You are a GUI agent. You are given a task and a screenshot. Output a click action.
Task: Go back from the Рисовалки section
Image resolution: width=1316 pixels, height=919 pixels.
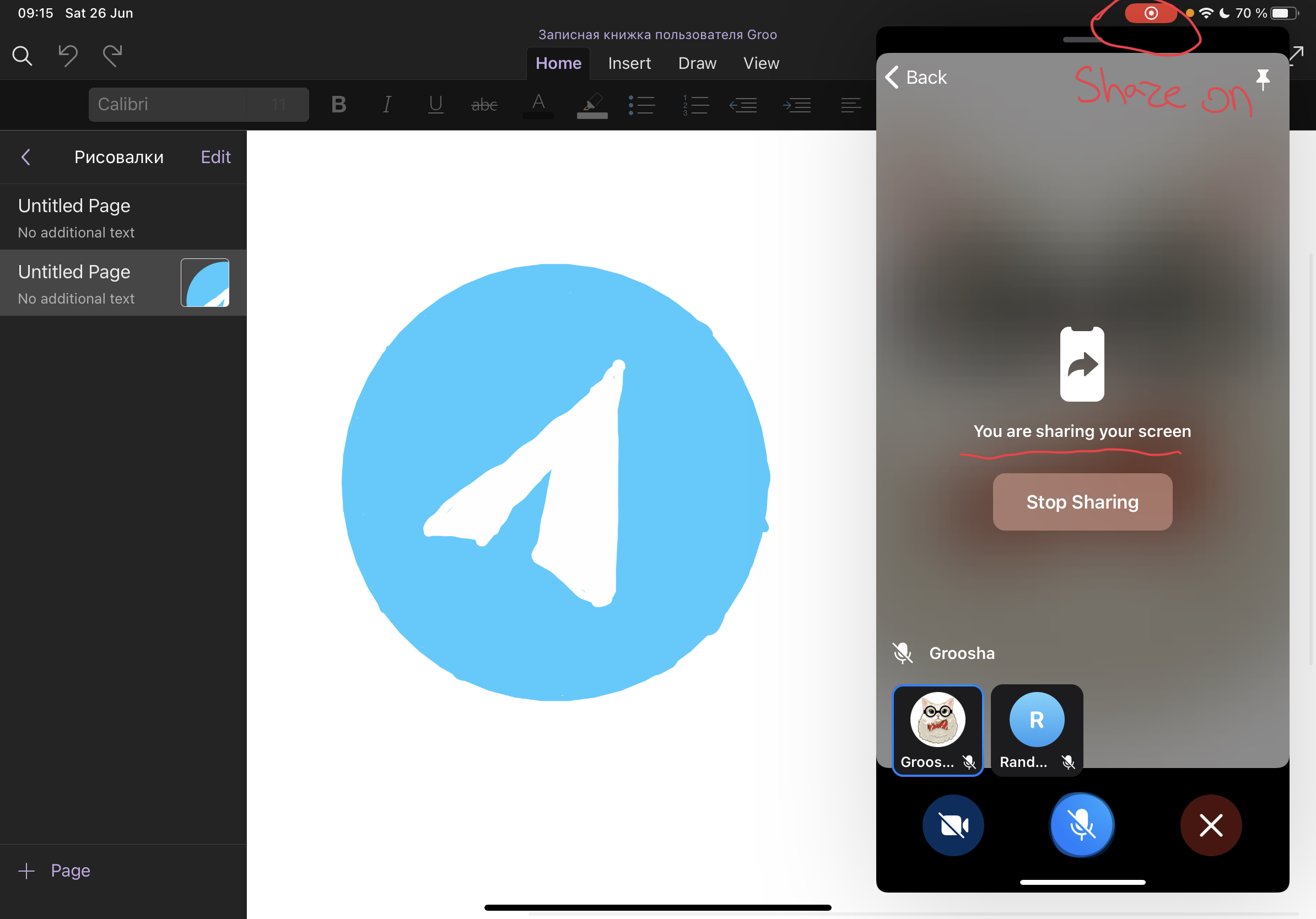(26, 157)
